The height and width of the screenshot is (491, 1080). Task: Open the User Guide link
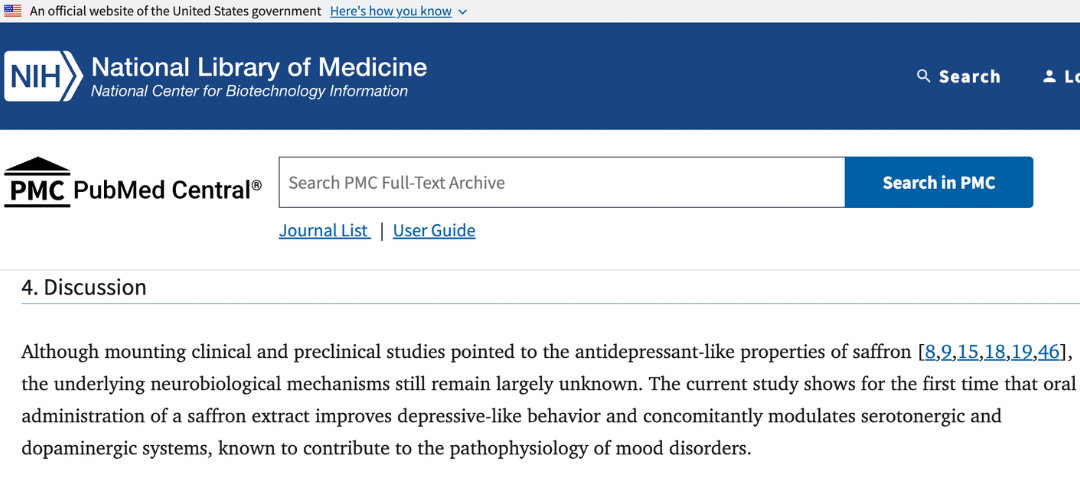pos(434,230)
